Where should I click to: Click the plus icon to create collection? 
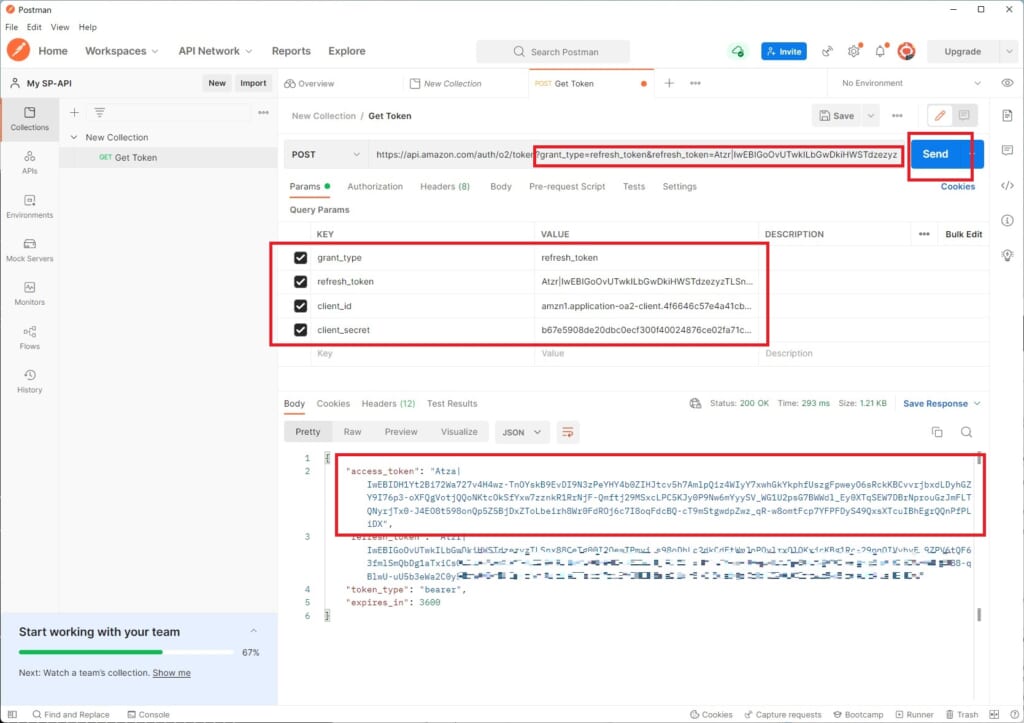[x=74, y=112]
